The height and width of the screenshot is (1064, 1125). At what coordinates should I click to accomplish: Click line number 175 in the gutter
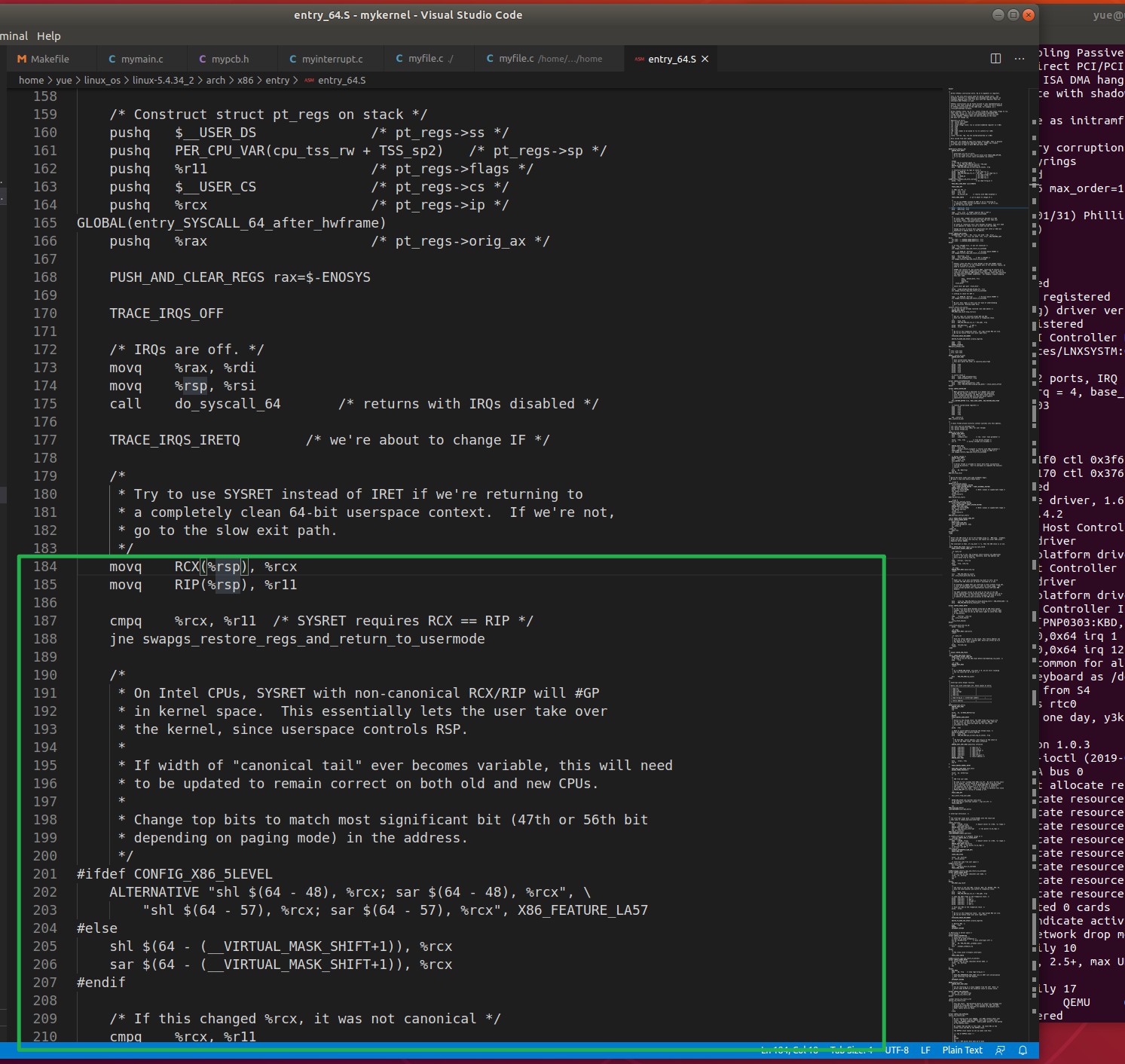point(45,404)
